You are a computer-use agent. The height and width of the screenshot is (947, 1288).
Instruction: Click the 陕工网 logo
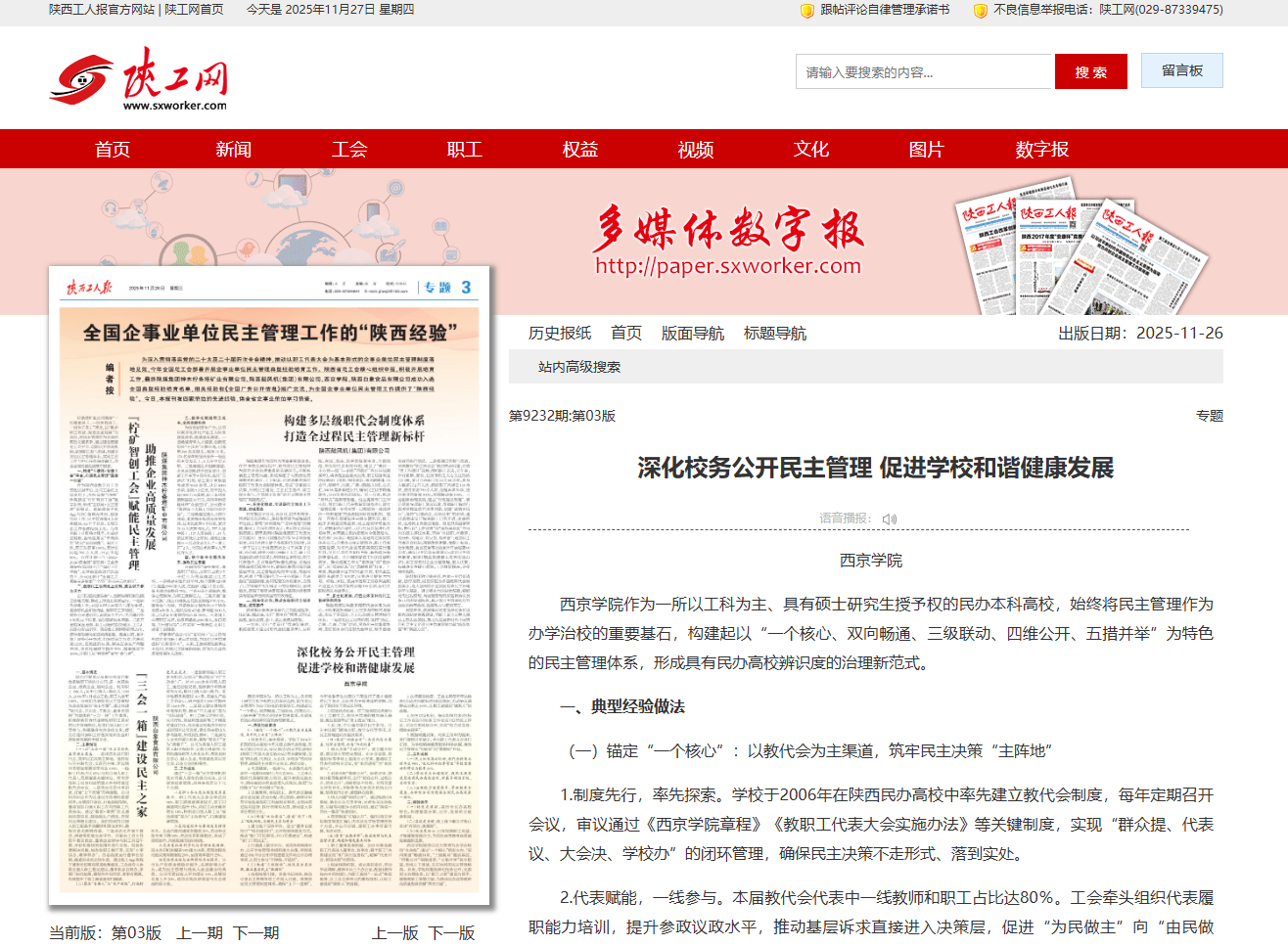(x=138, y=79)
